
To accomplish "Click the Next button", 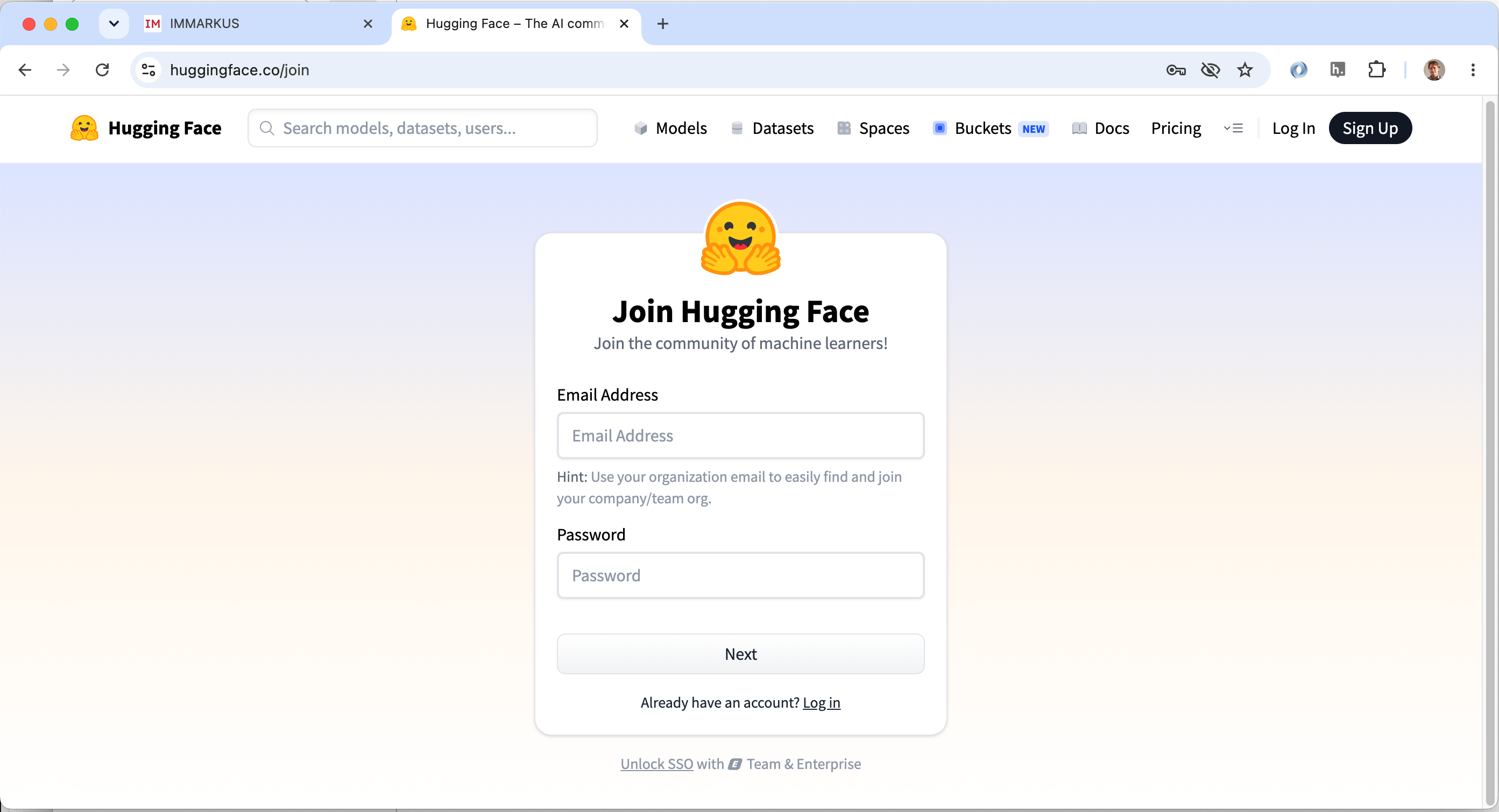I will pos(740,654).
